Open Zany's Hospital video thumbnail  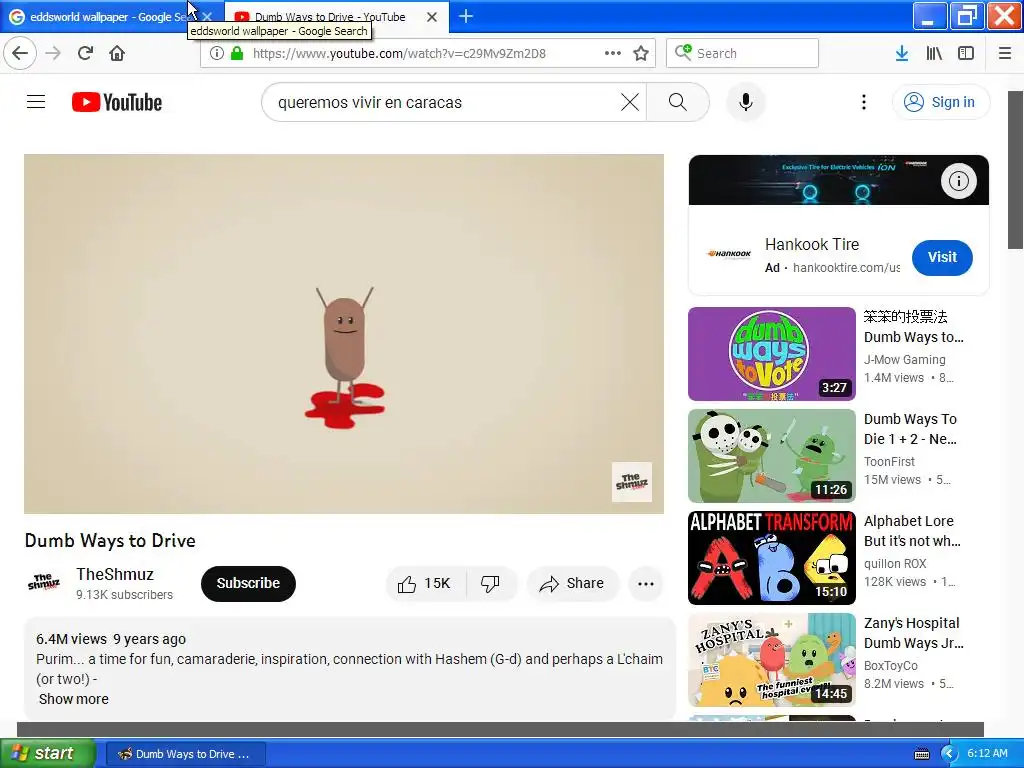tap(771, 660)
